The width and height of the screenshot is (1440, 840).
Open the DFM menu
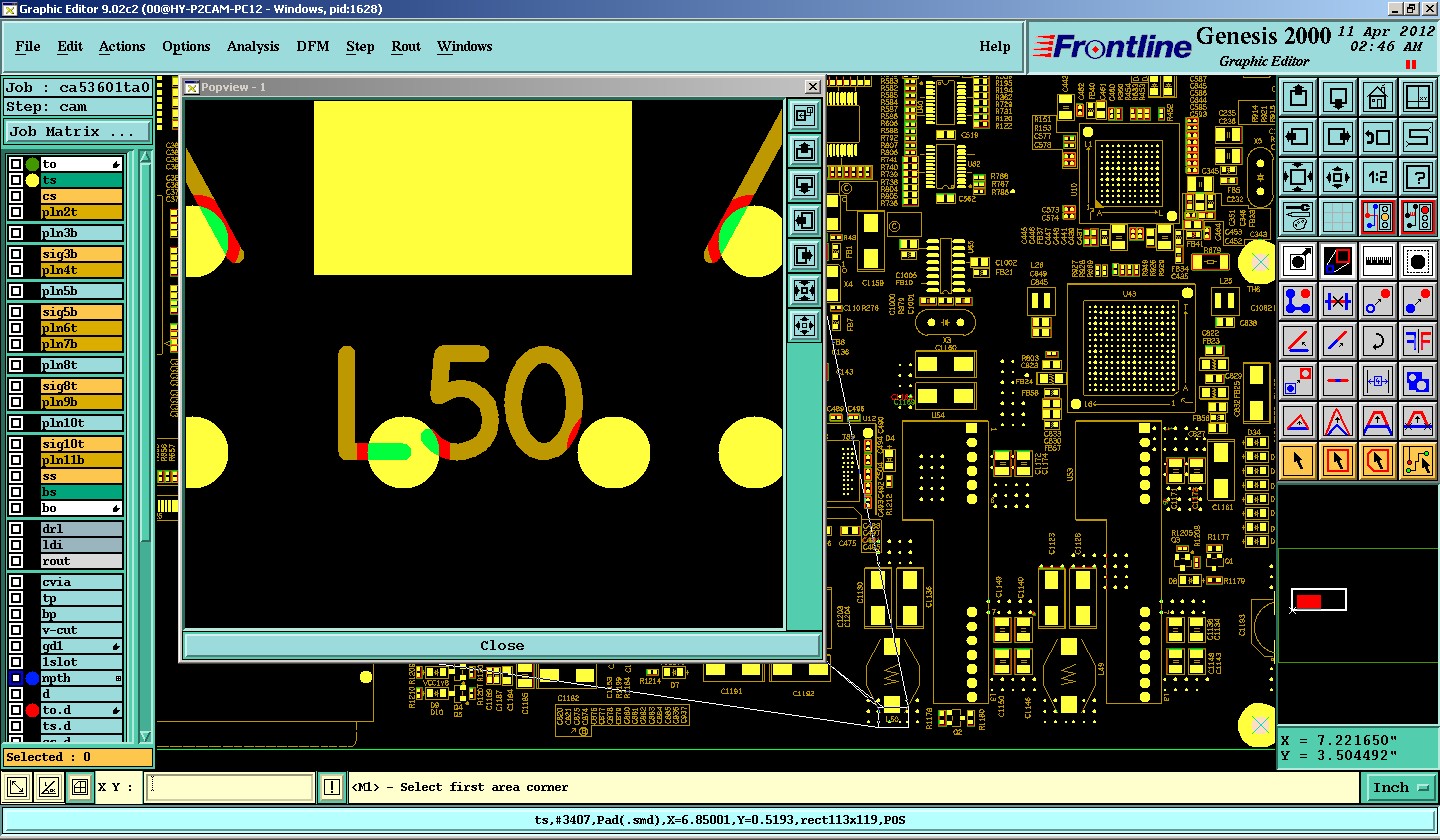(x=313, y=46)
